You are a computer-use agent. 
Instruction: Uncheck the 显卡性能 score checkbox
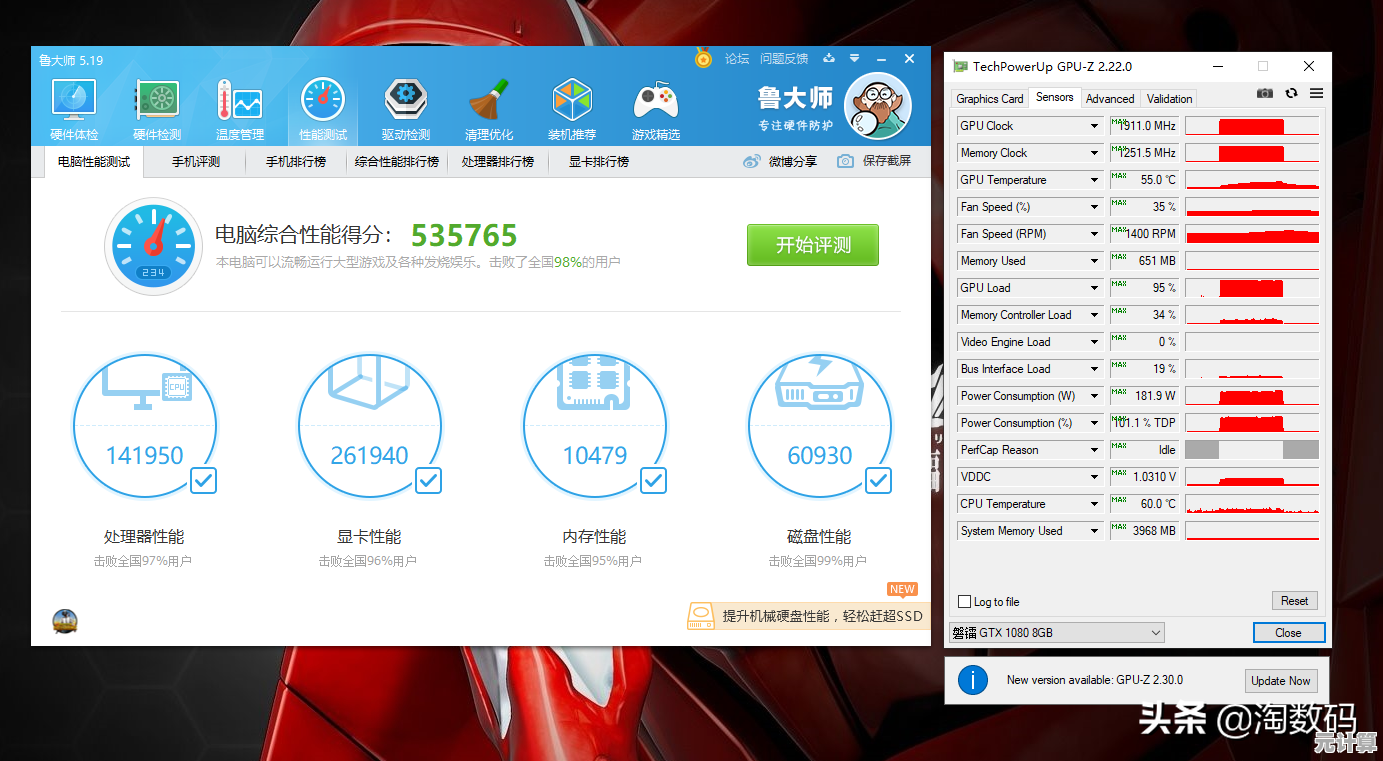(428, 481)
